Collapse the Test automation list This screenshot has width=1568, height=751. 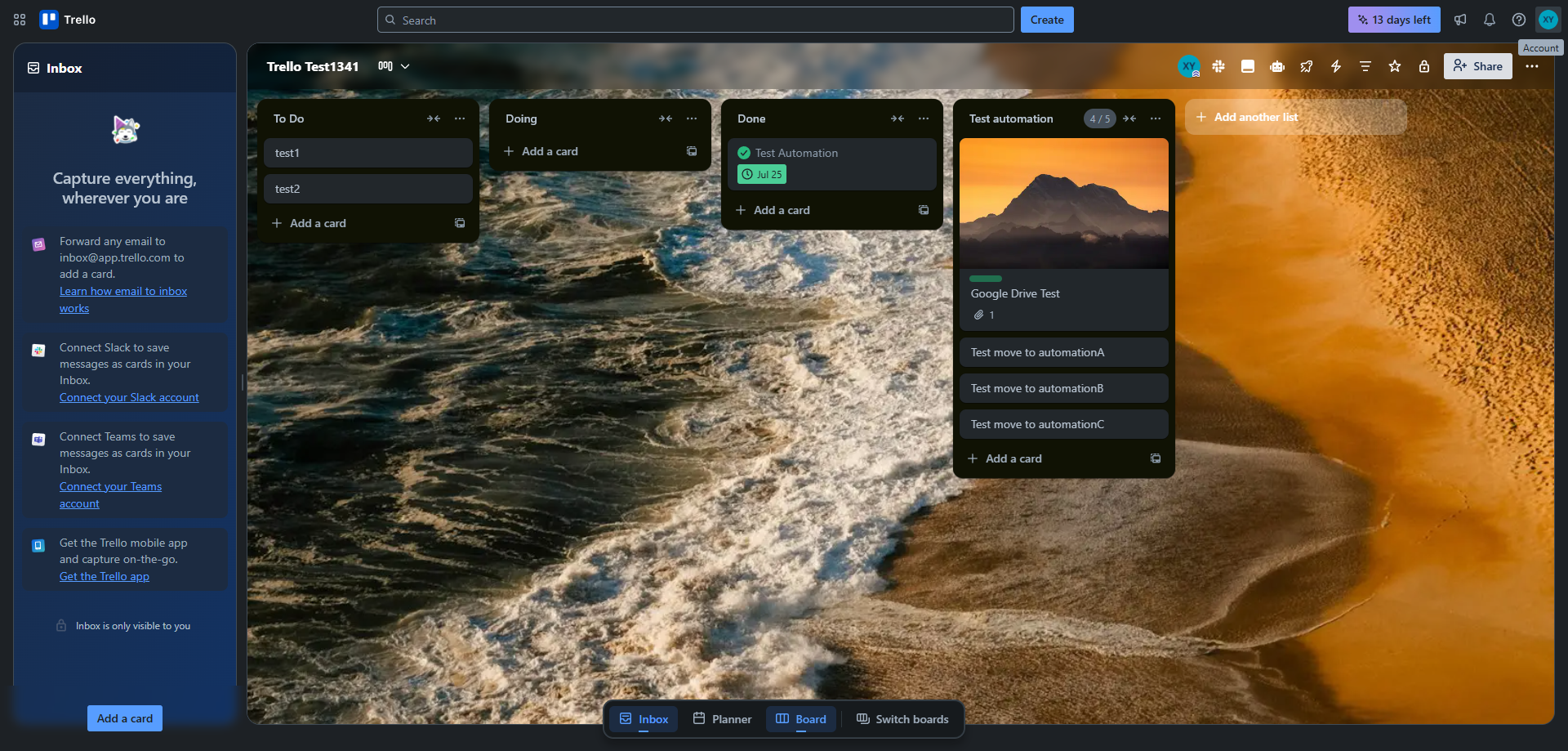(x=1129, y=118)
